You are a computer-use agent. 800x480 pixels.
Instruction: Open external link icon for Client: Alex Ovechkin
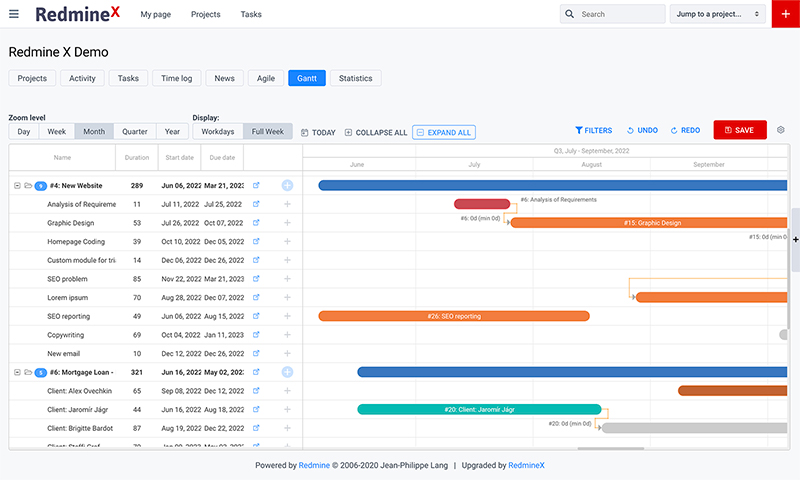coord(256,391)
